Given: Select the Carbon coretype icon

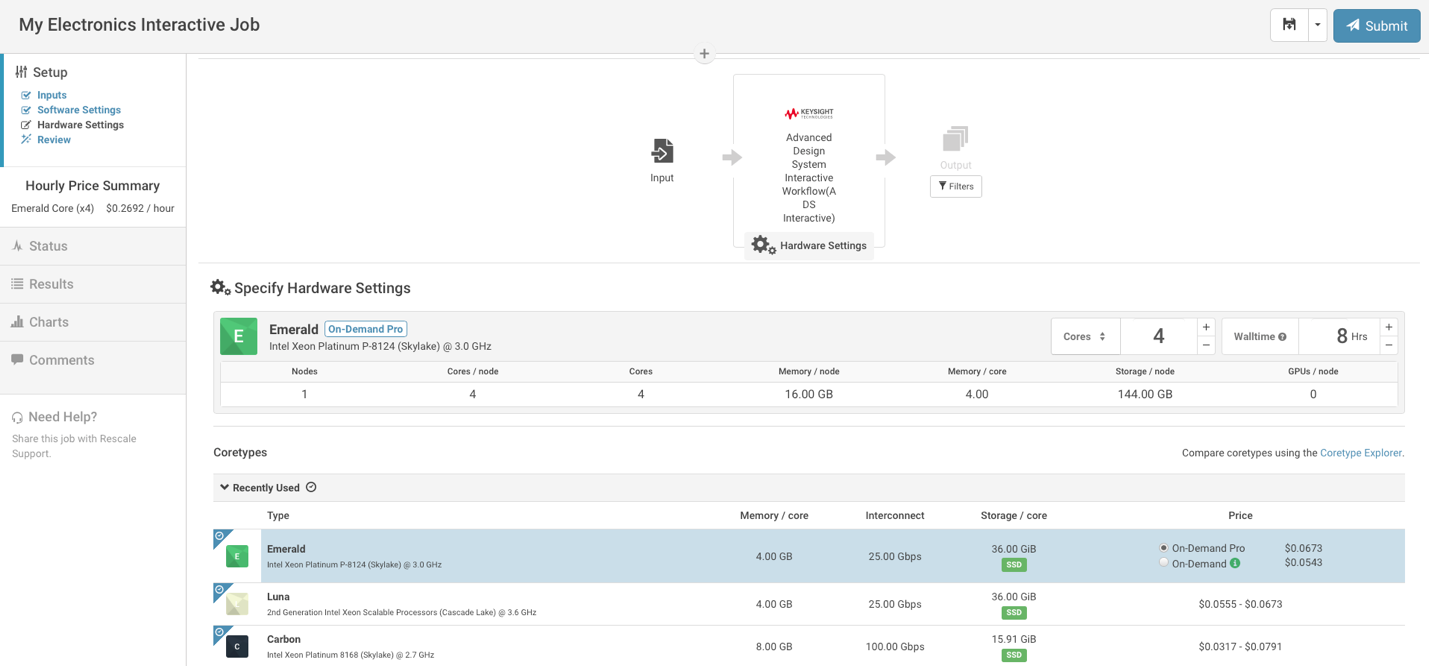Looking at the screenshot, I should click(x=237, y=646).
